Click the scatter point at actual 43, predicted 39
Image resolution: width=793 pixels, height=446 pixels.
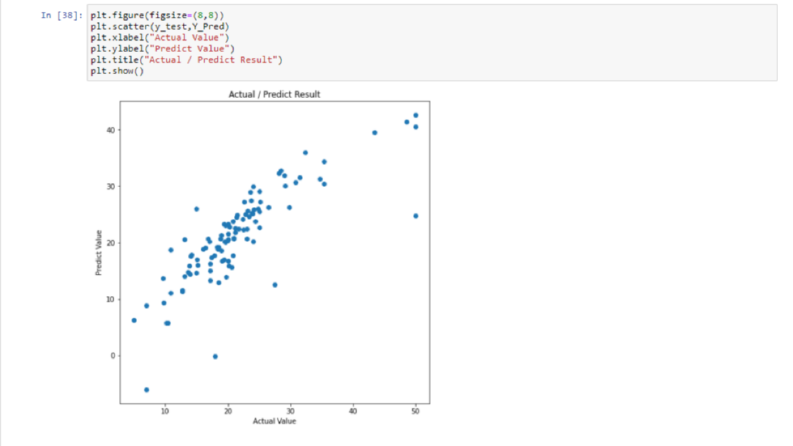coord(375,133)
